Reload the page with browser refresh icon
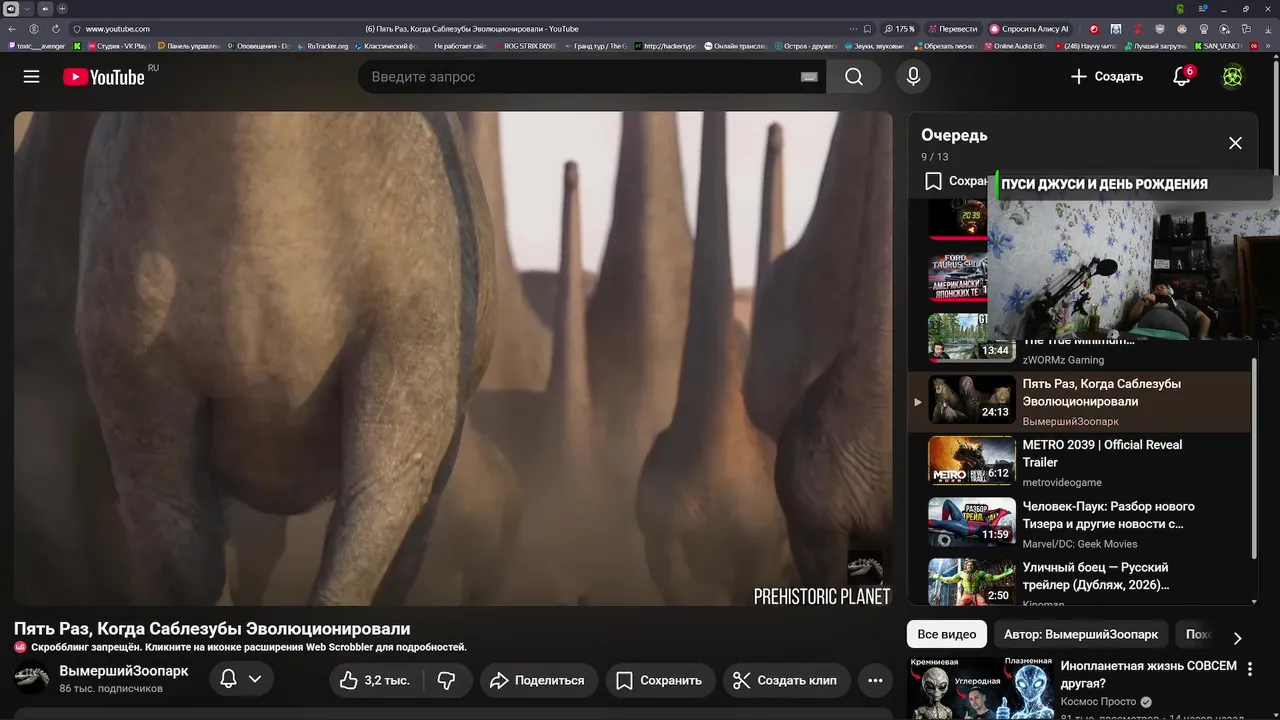Viewport: 1280px width, 720px height. point(55,29)
